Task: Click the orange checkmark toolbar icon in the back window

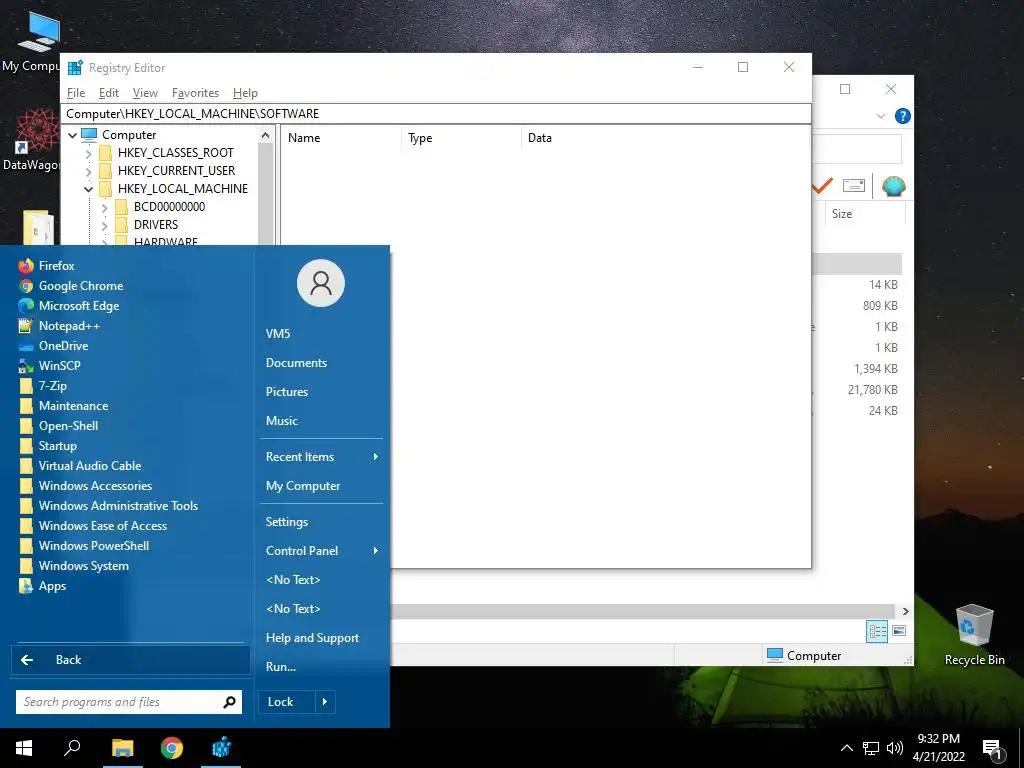Action: pyautogui.click(x=823, y=186)
